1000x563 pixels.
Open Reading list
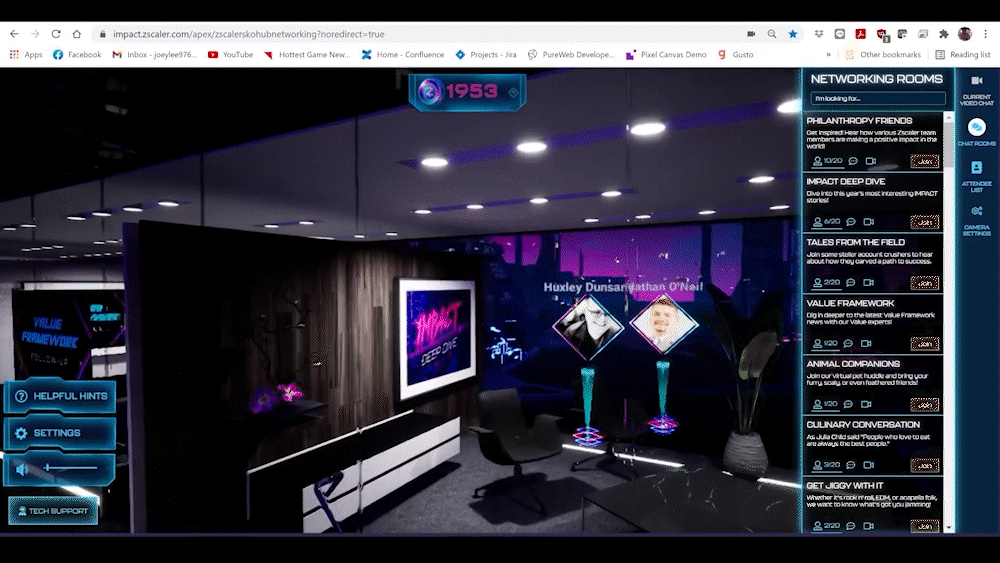click(x=963, y=55)
